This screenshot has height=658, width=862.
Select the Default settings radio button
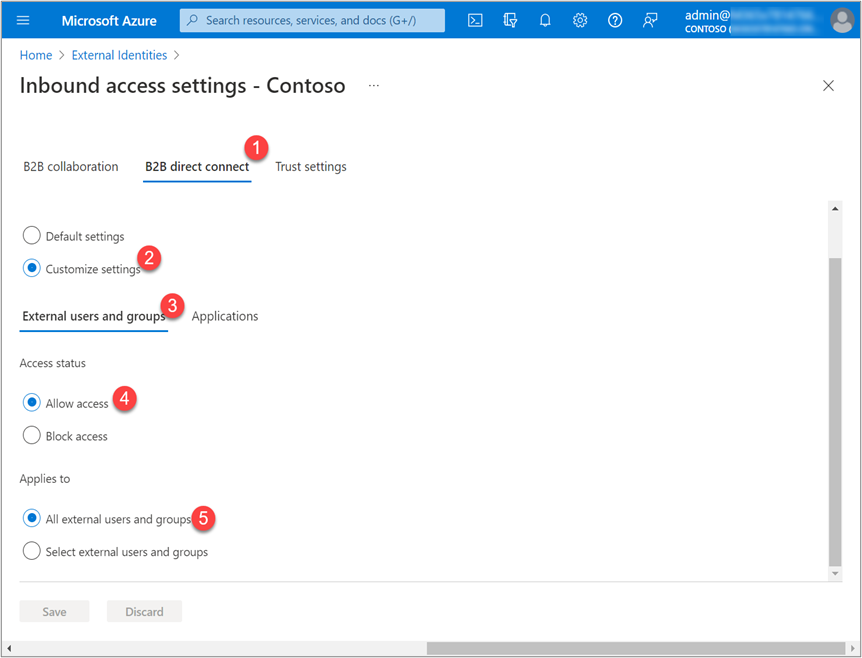[32, 236]
